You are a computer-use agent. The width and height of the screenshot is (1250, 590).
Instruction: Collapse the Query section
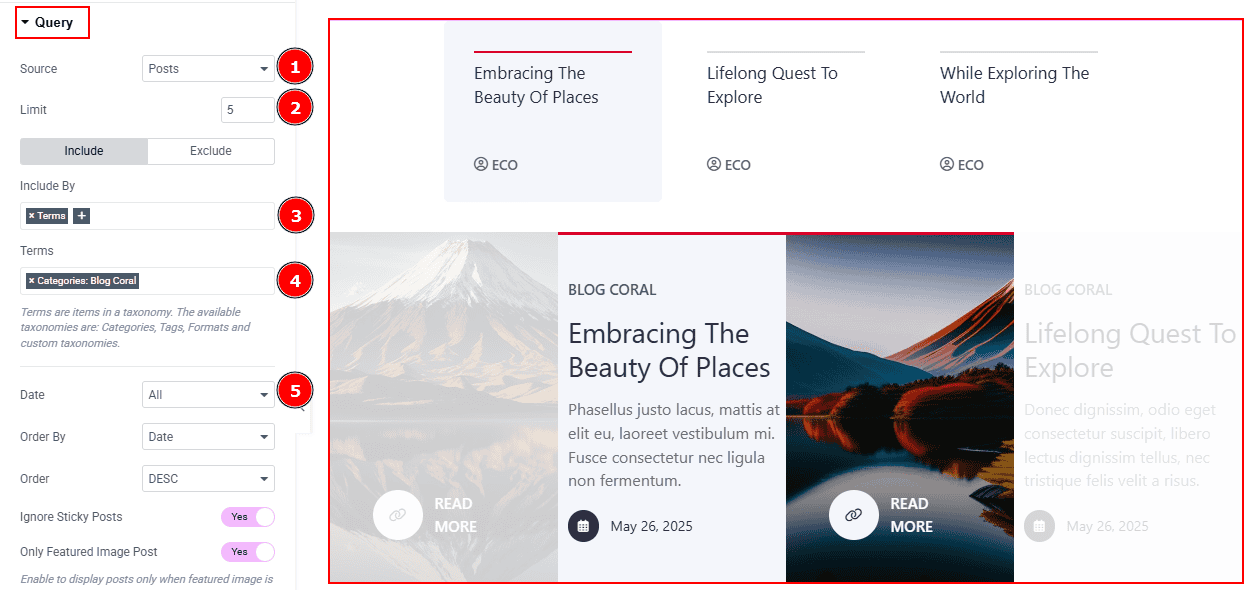(x=53, y=22)
